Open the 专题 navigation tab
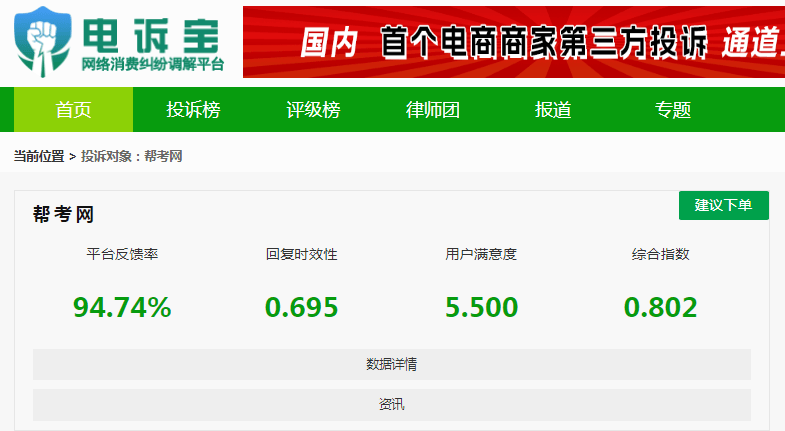The height and width of the screenshot is (431, 785). tap(673, 110)
